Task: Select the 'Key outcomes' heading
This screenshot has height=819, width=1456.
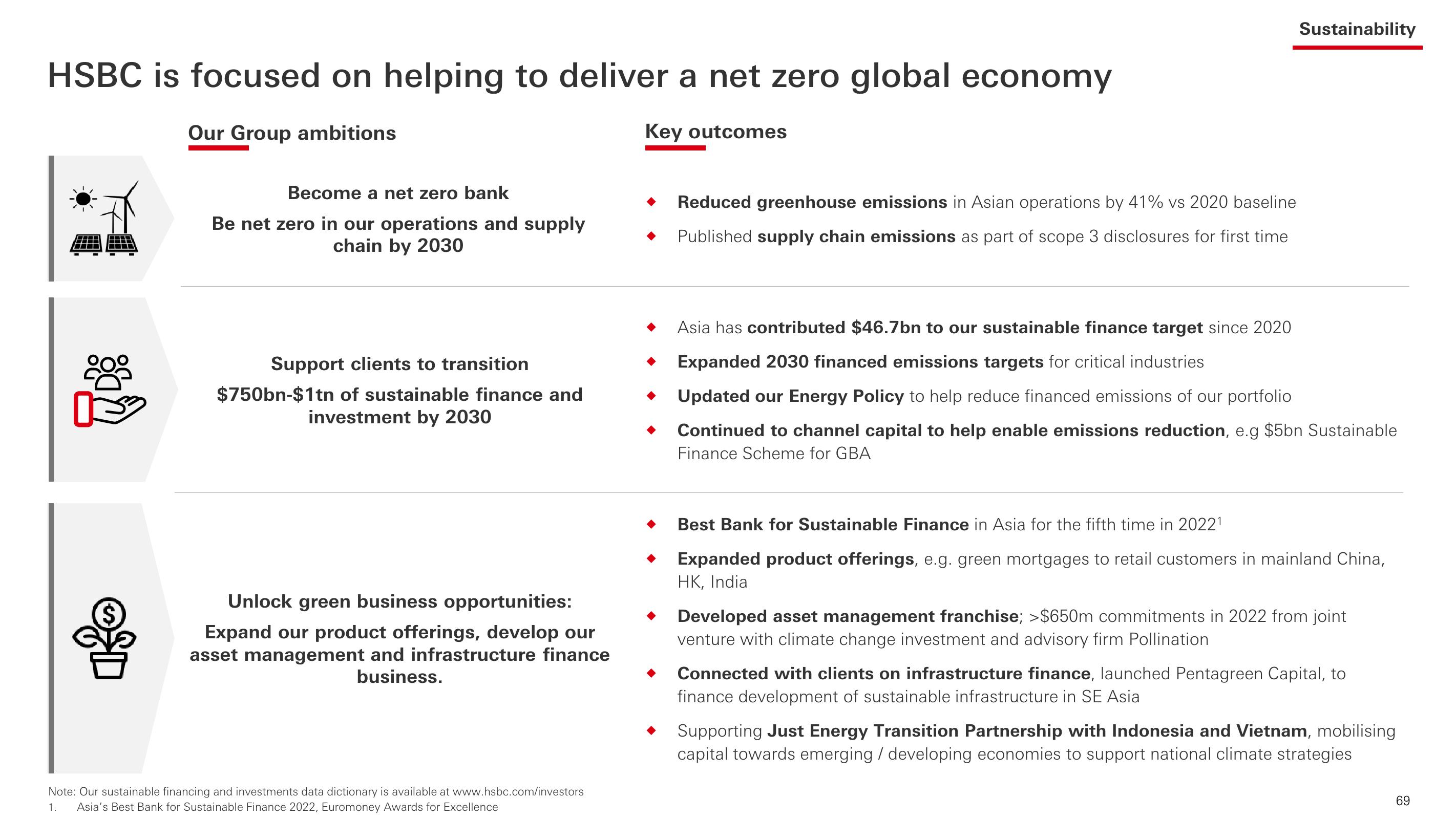Action: coord(715,132)
